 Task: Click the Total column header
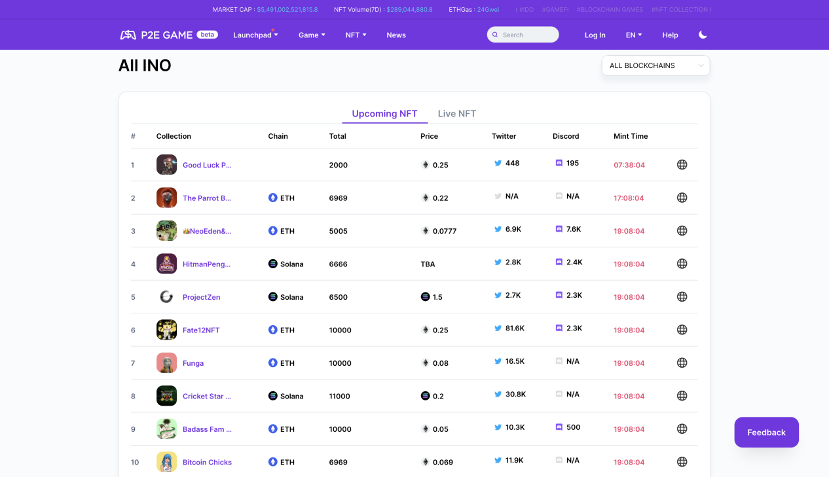pos(337,136)
